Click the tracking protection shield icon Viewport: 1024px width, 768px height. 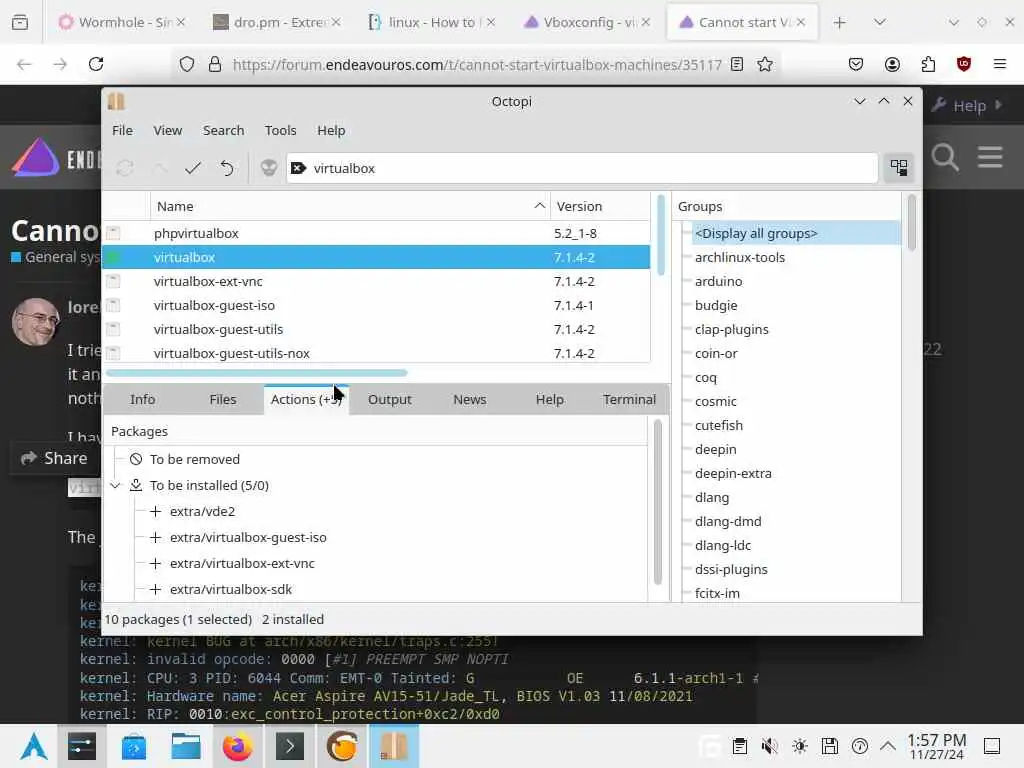187,64
